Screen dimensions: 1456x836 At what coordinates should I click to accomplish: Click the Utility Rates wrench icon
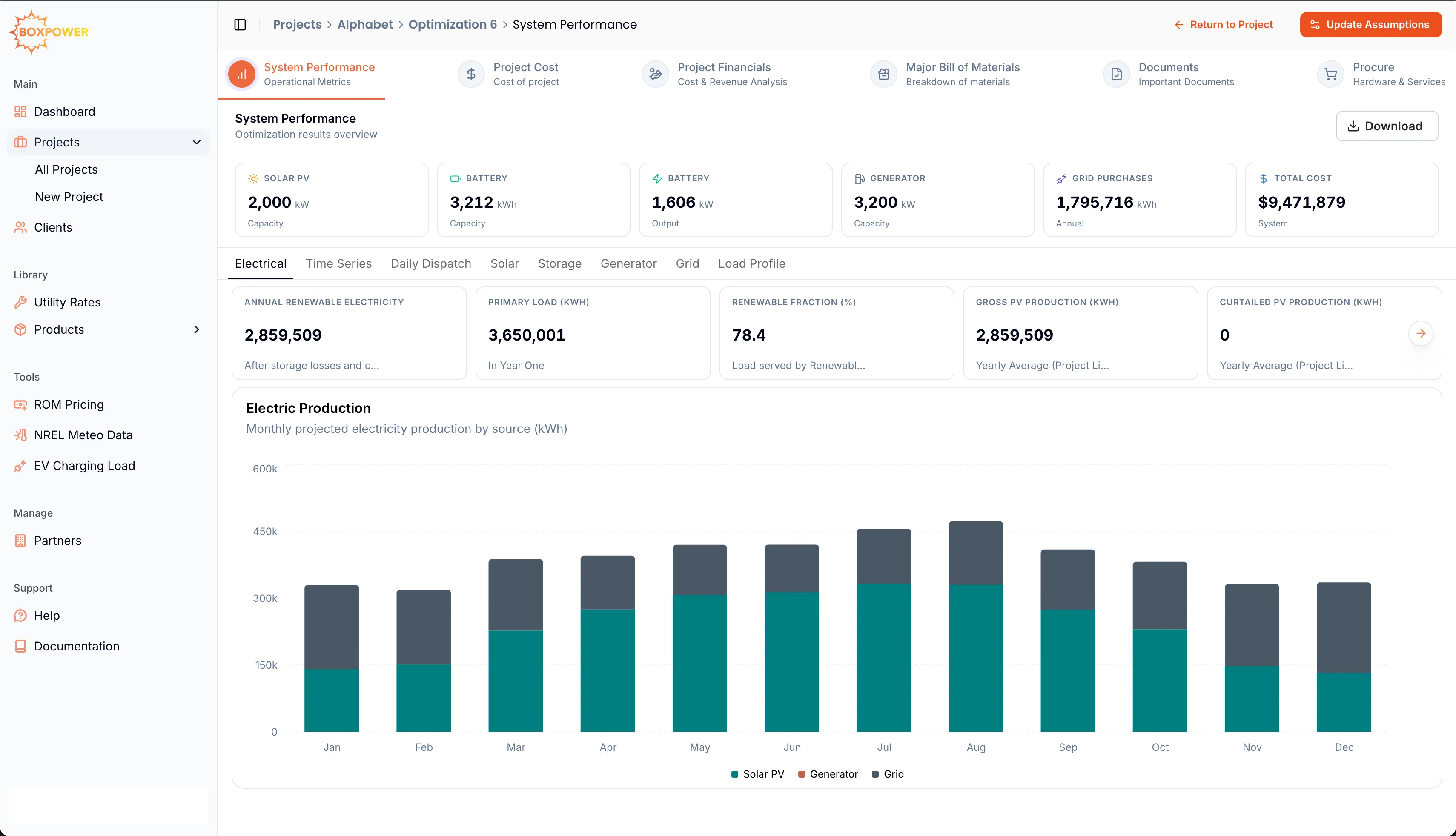(x=20, y=302)
